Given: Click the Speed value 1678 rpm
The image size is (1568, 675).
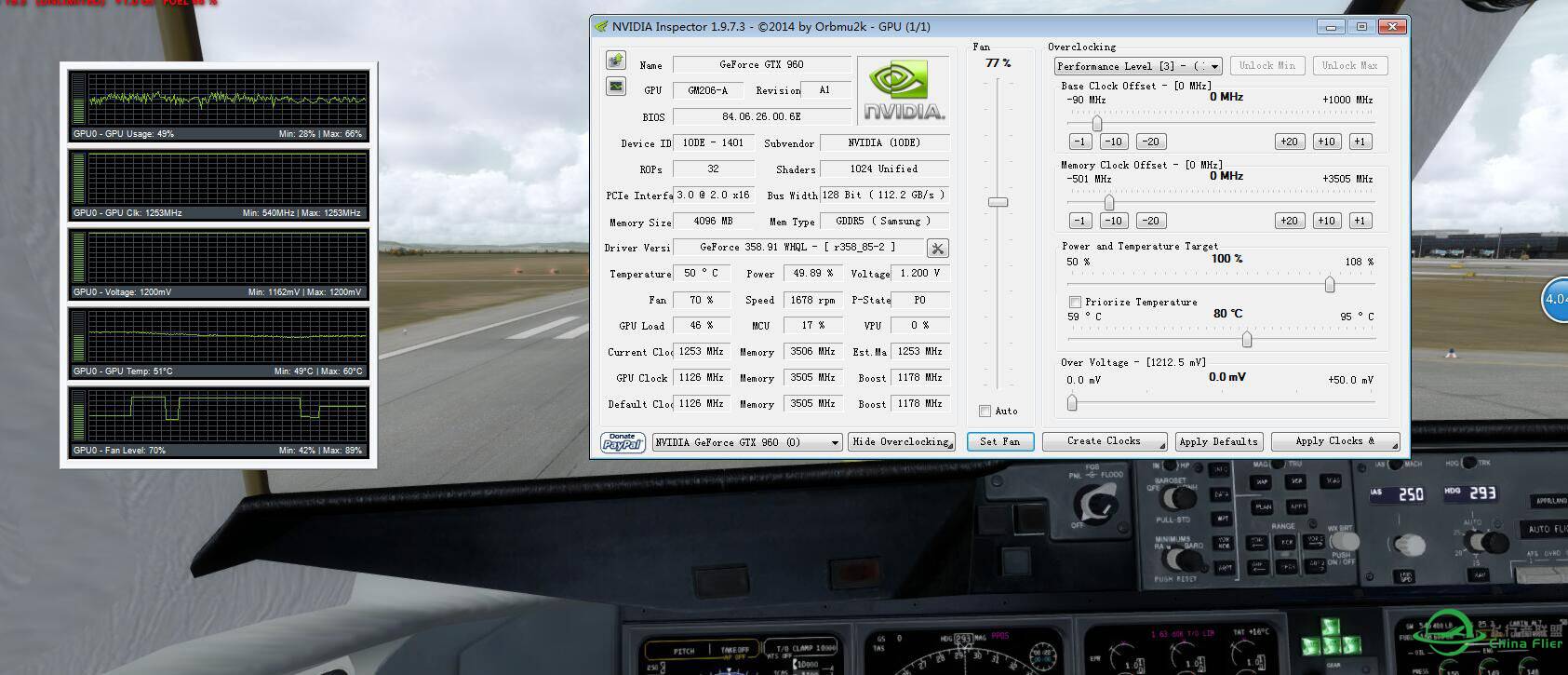Looking at the screenshot, I should [812, 300].
